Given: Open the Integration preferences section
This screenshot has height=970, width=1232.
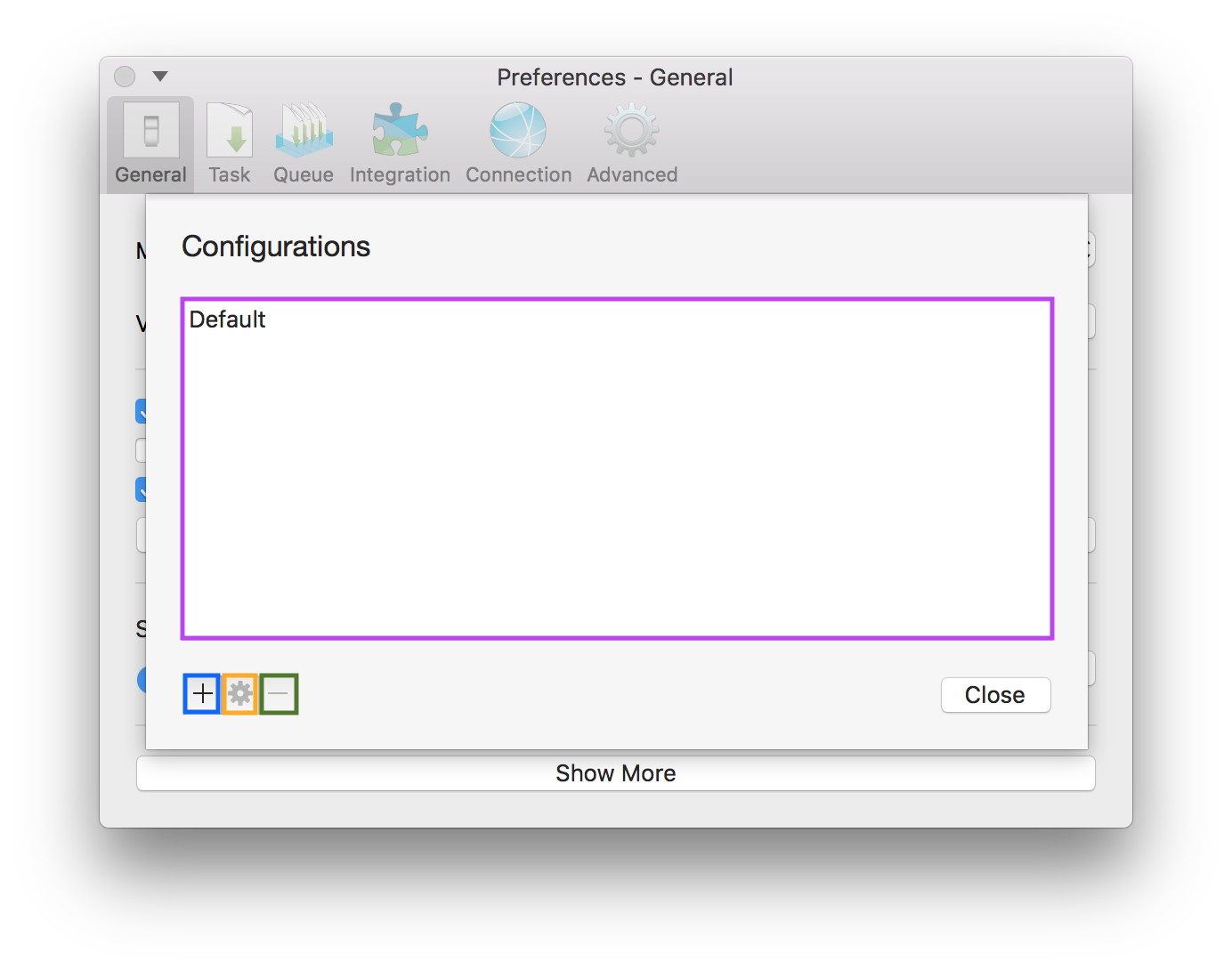Looking at the screenshot, I should [x=399, y=142].
